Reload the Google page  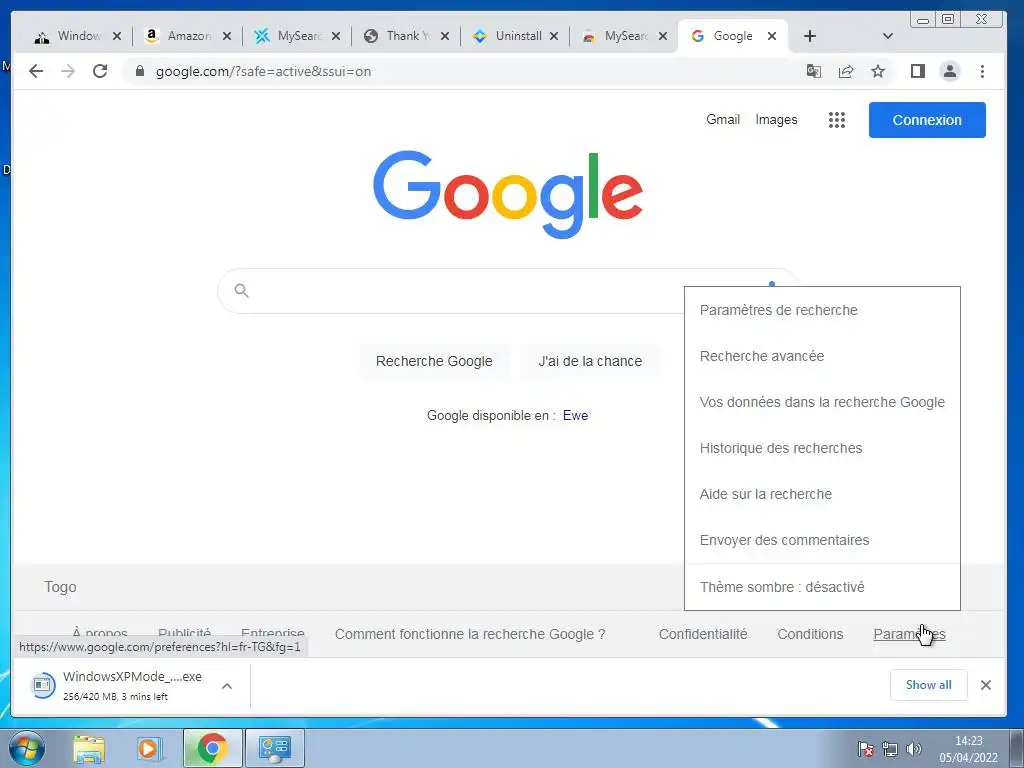100,71
